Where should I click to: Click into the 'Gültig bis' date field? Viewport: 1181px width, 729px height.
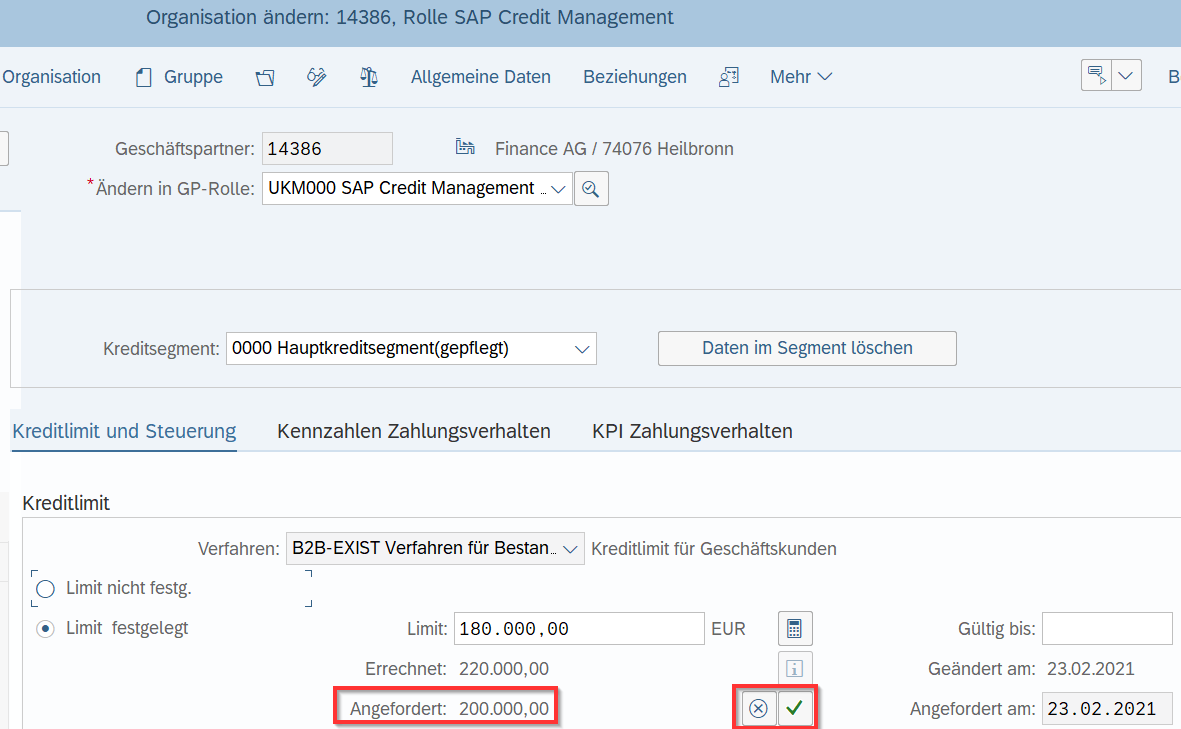point(1107,628)
